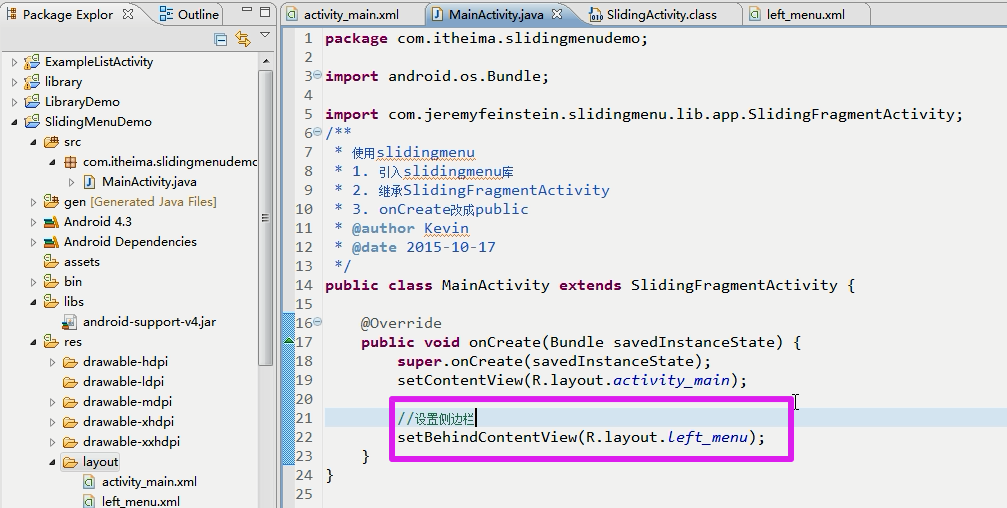Fold the Javadoc comment at line 6
The width and height of the screenshot is (1007, 508).
click(x=317, y=133)
